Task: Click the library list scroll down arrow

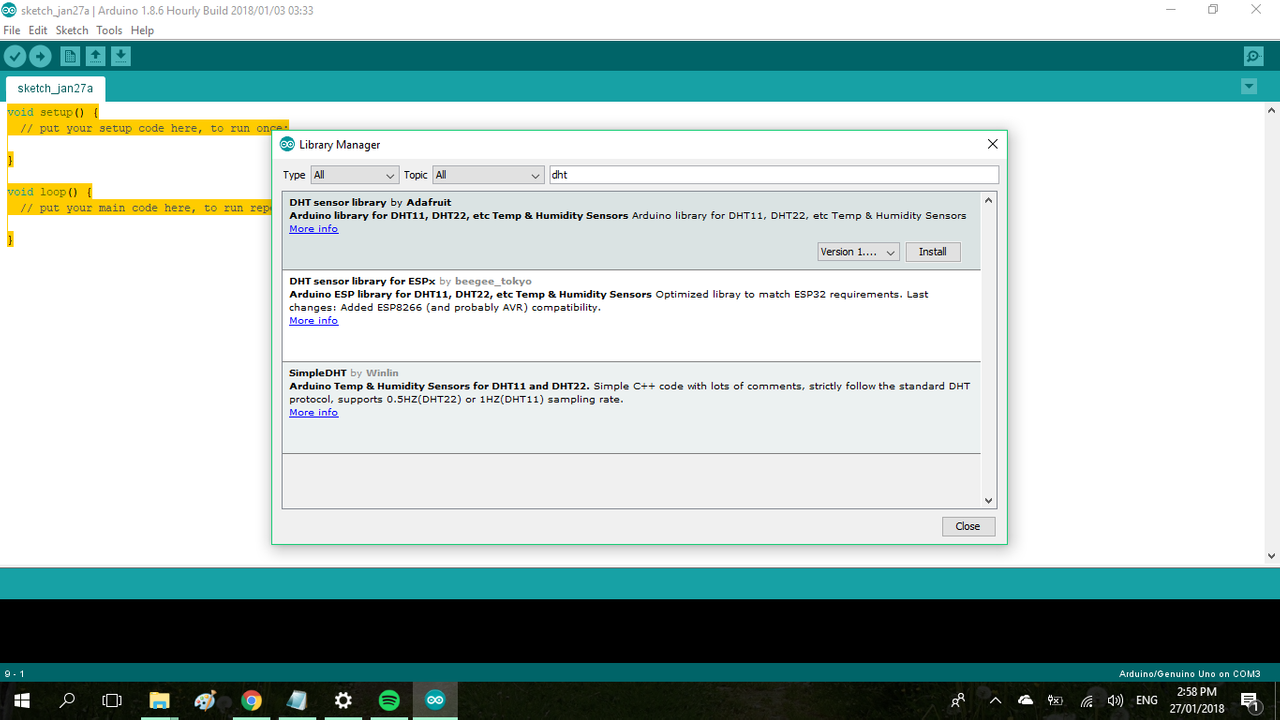Action: (x=989, y=501)
